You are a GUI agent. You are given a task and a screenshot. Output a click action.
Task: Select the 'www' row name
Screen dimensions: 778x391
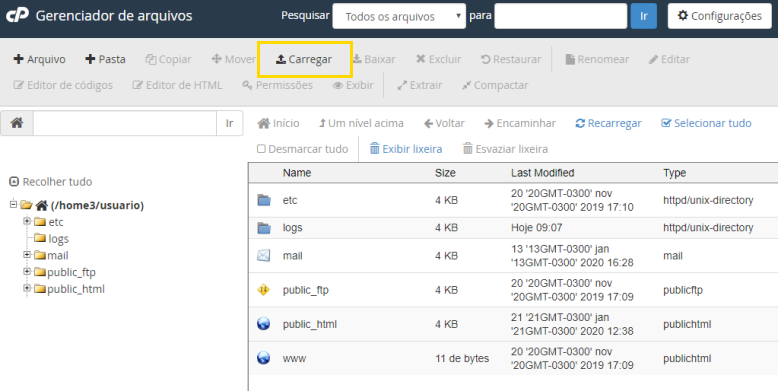tap(294, 358)
